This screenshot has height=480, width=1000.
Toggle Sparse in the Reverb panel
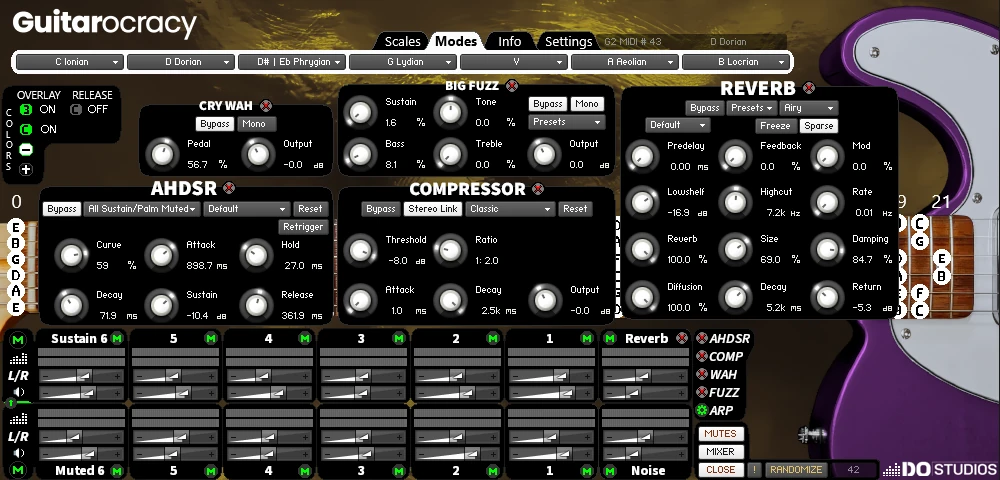click(x=819, y=126)
